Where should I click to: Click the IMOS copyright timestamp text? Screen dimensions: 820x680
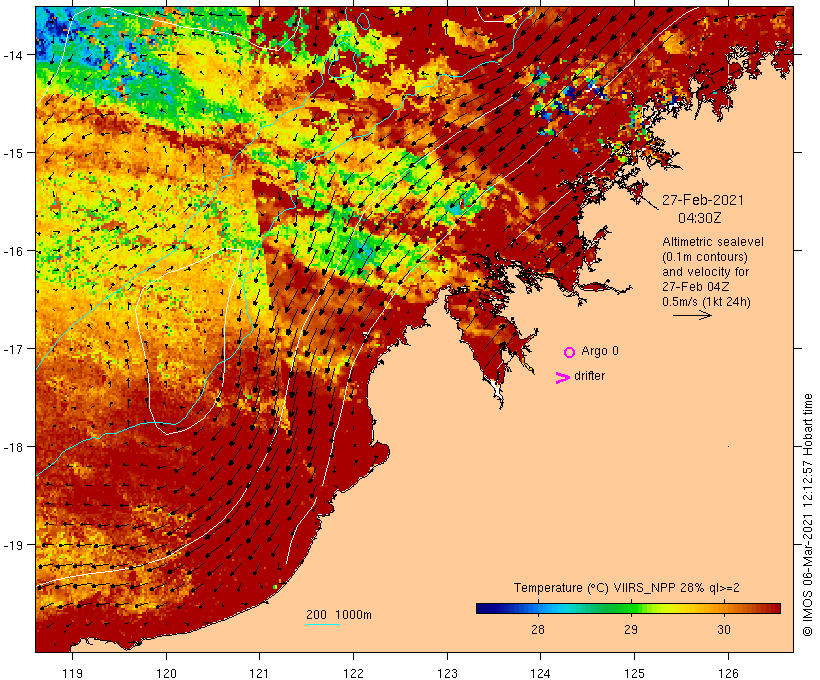coord(807,515)
